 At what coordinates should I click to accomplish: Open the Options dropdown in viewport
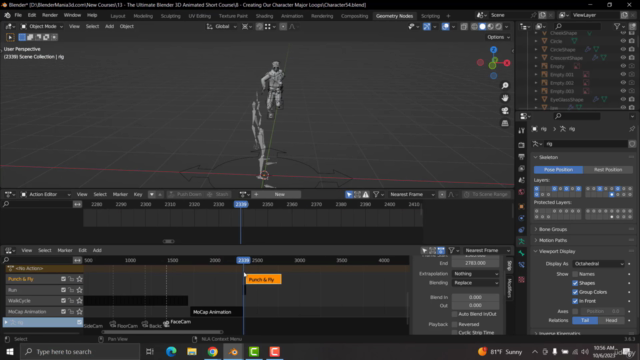point(498,37)
